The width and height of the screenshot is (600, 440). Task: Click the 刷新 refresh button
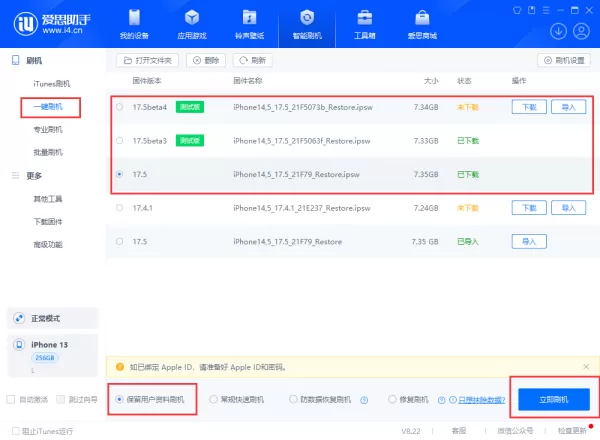(253, 60)
